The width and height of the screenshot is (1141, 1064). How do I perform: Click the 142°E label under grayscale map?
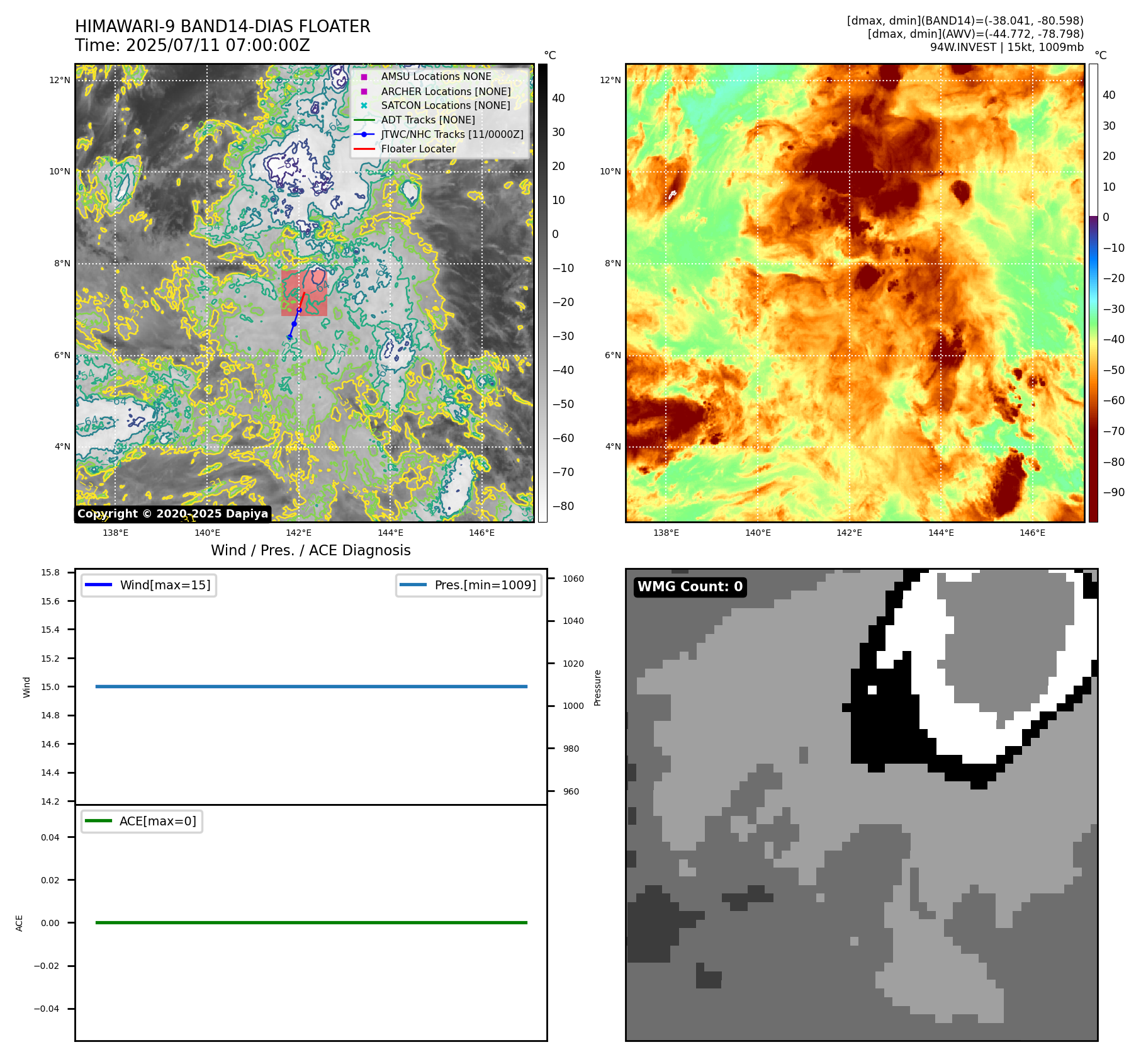pos(299,533)
